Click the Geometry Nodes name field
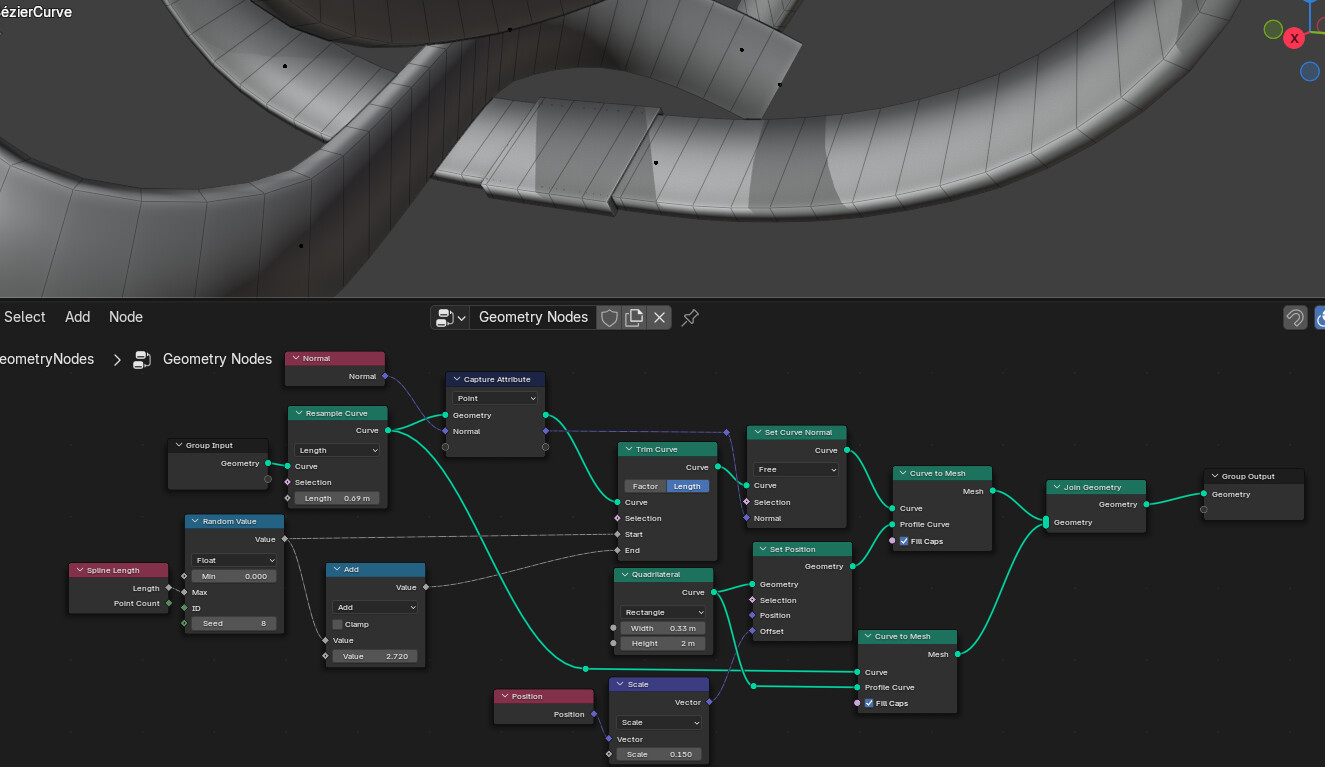The image size is (1325, 767). [x=533, y=317]
